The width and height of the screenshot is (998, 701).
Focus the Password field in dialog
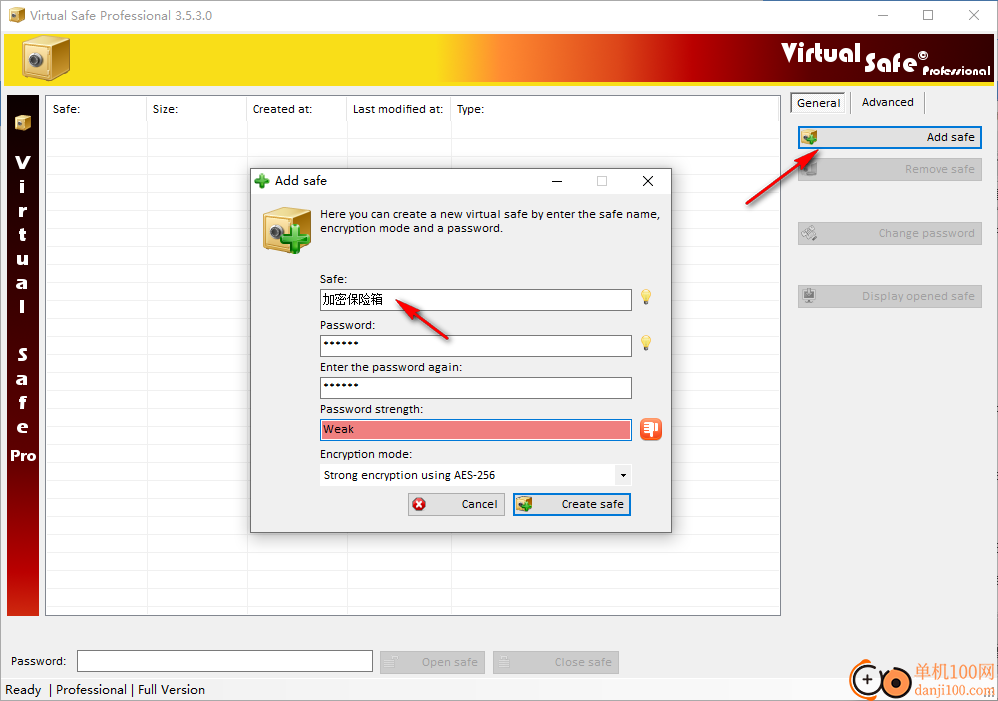pyautogui.click(x=475, y=346)
